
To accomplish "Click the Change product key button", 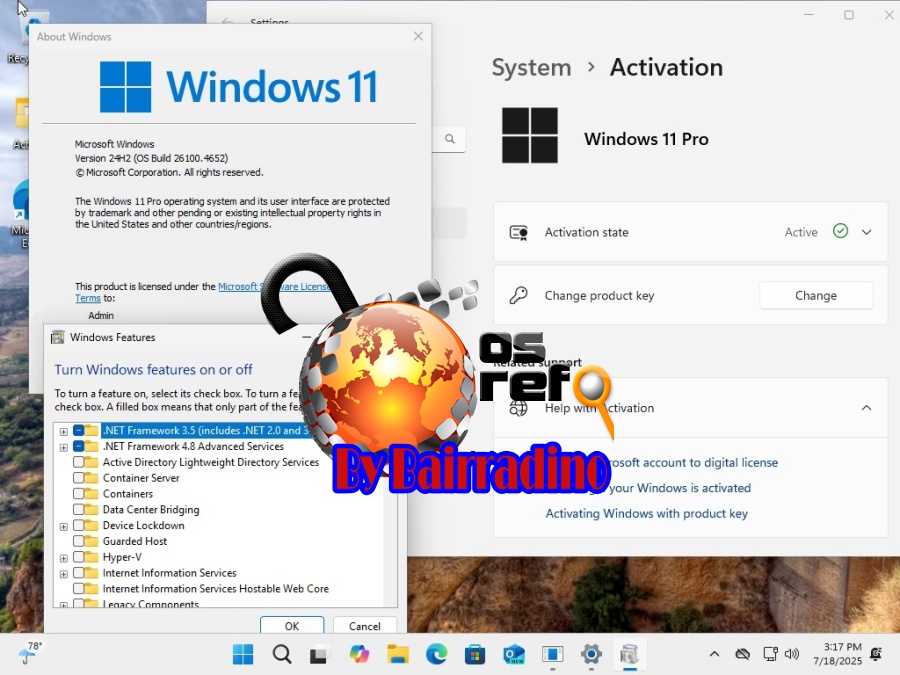I will coord(816,296).
